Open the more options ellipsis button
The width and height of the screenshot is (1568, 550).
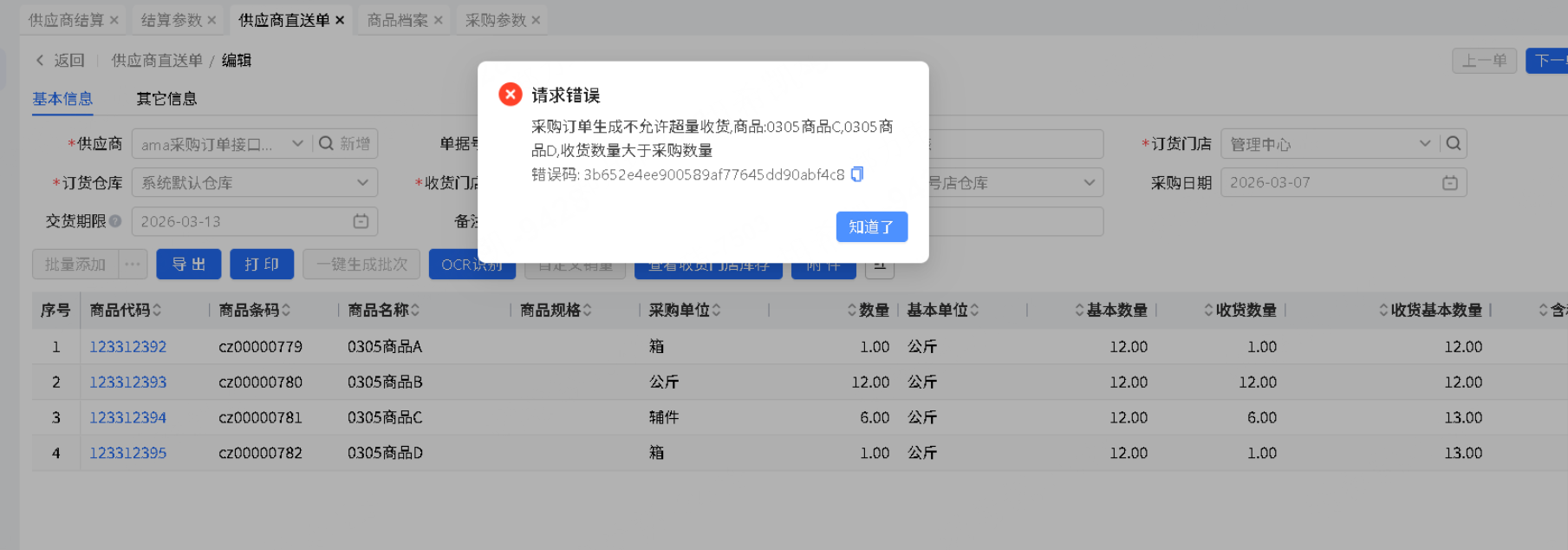coord(132,265)
